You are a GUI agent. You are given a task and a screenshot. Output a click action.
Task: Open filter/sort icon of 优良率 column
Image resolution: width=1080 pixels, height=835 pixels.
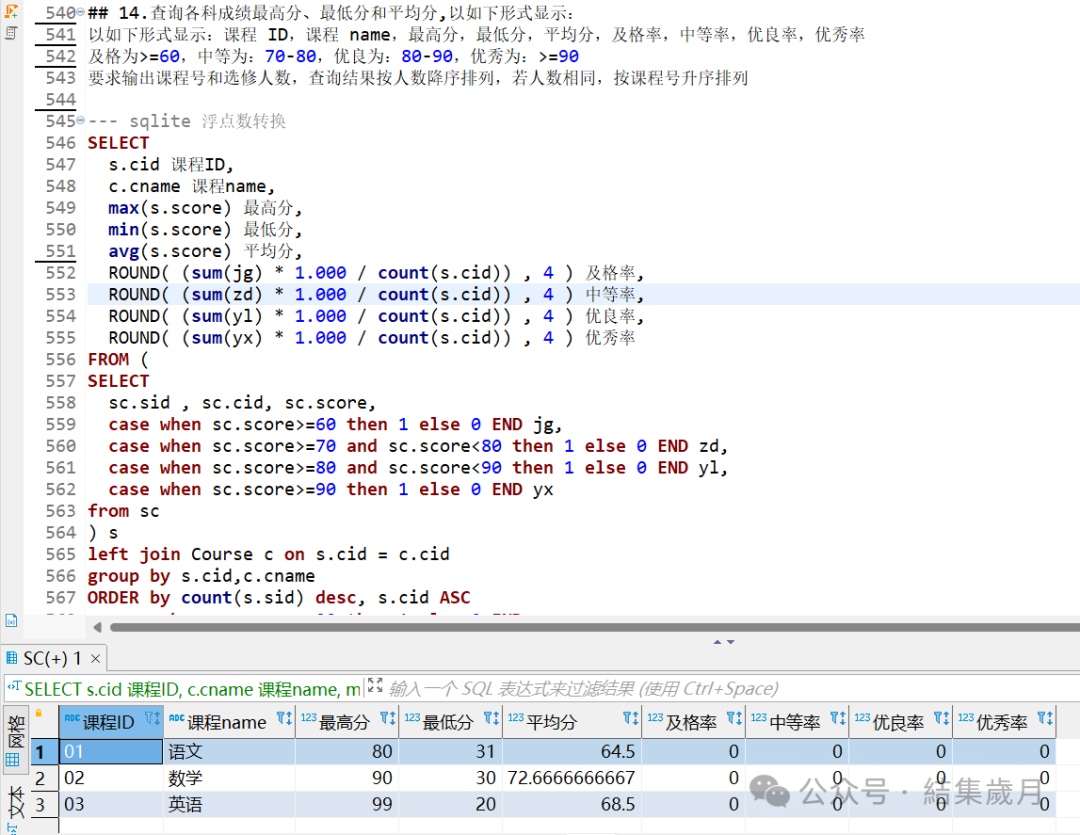941,719
